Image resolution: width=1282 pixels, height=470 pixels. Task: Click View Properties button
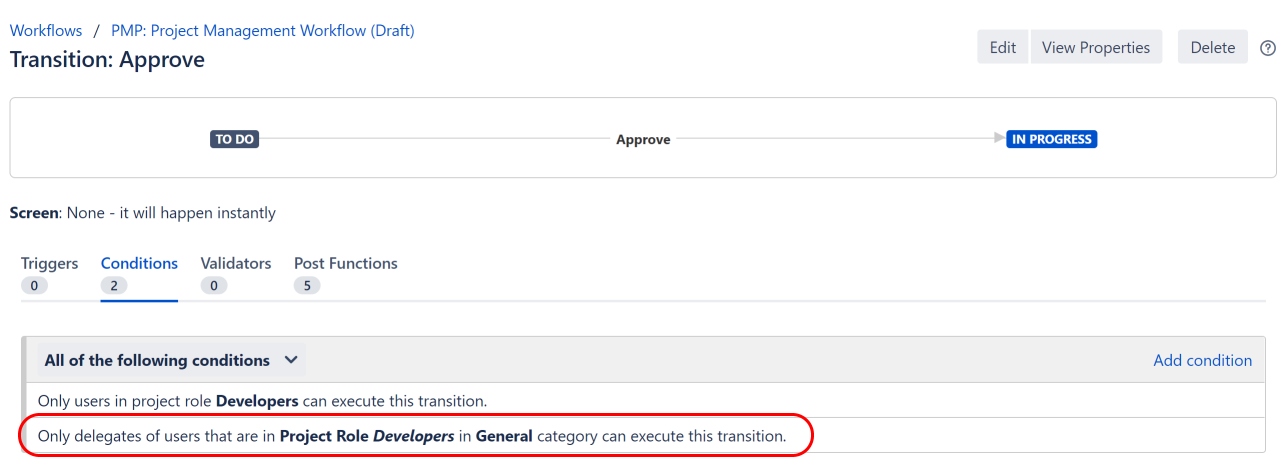pos(1096,47)
